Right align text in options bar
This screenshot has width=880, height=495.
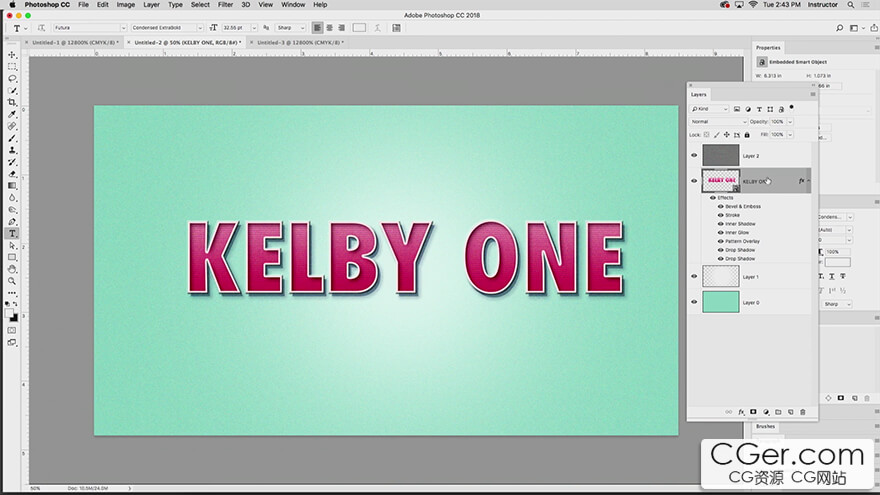click(x=341, y=28)
